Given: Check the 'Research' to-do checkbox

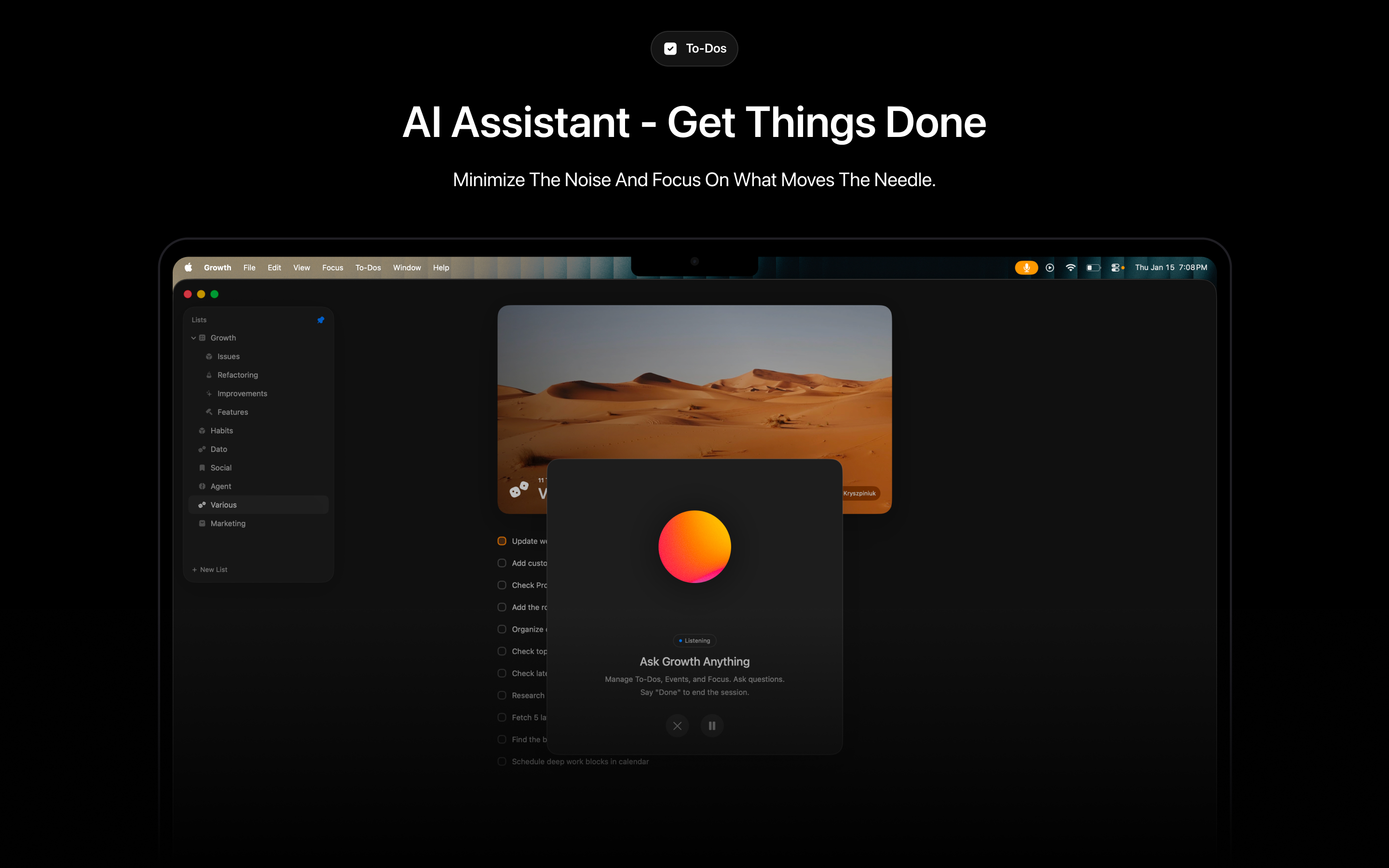Looking at the screenshot, I should [502, 695].
